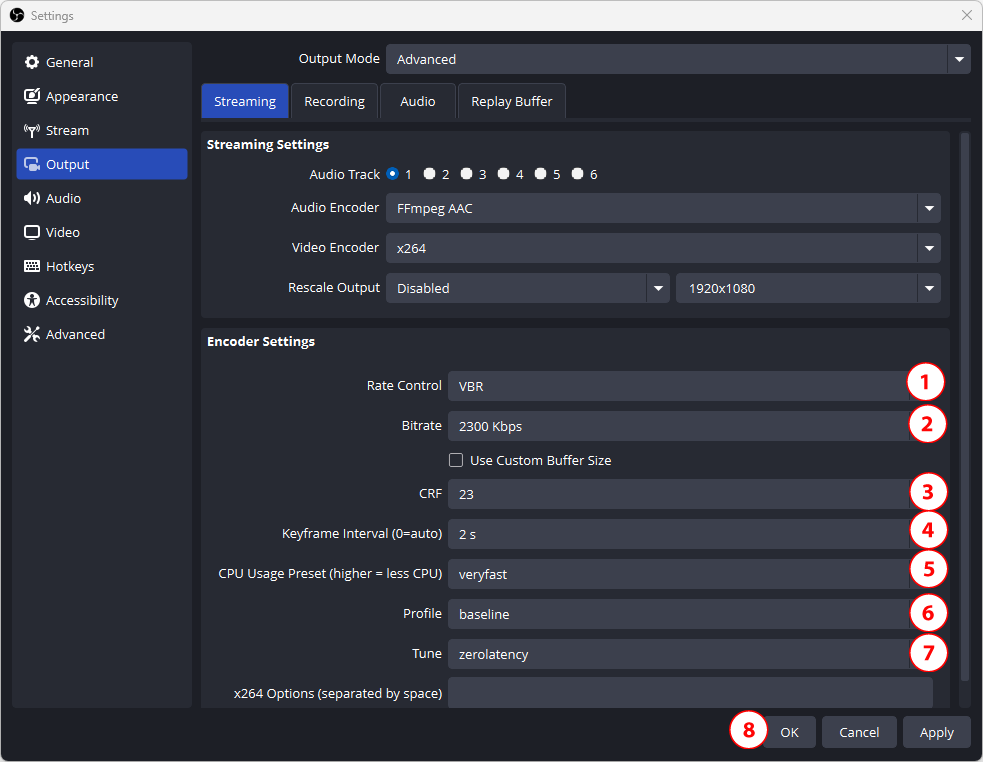Switch to the Audio output tab
Screen dimensions: 983x762
coord(418,101)
